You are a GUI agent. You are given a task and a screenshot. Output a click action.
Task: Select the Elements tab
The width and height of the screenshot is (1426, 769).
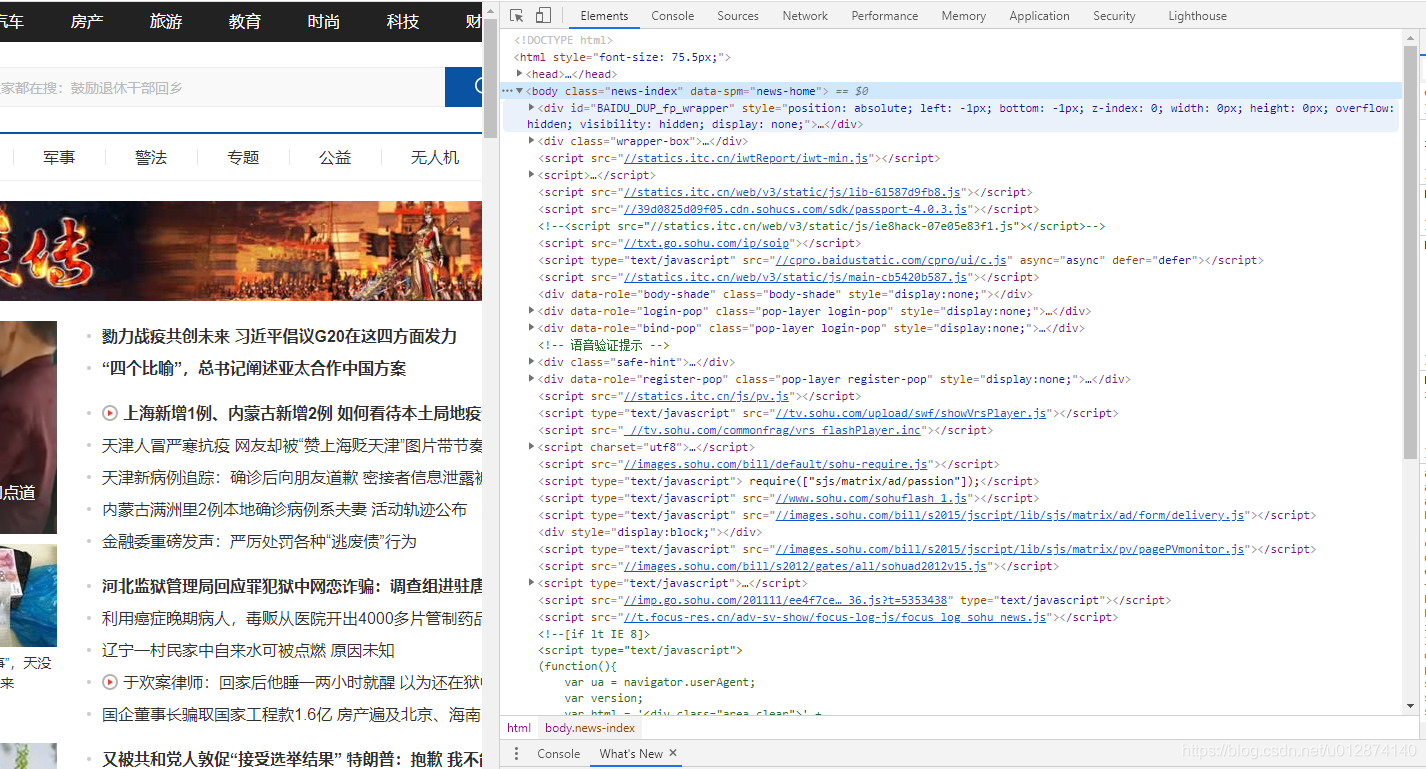click(604, 16)
